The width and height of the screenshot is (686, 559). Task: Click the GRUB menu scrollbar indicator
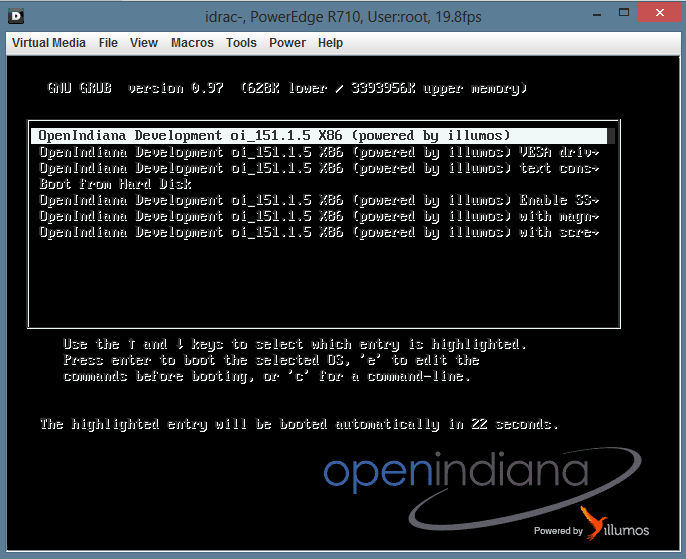[611, 136]
